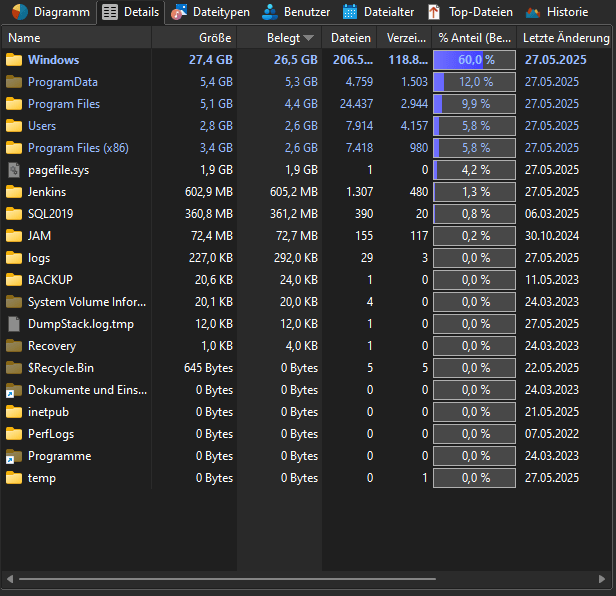Click the 605,2 MB allocated cell
The height and width of the screenshot is (596, 616).
click(x=294, y=192)
